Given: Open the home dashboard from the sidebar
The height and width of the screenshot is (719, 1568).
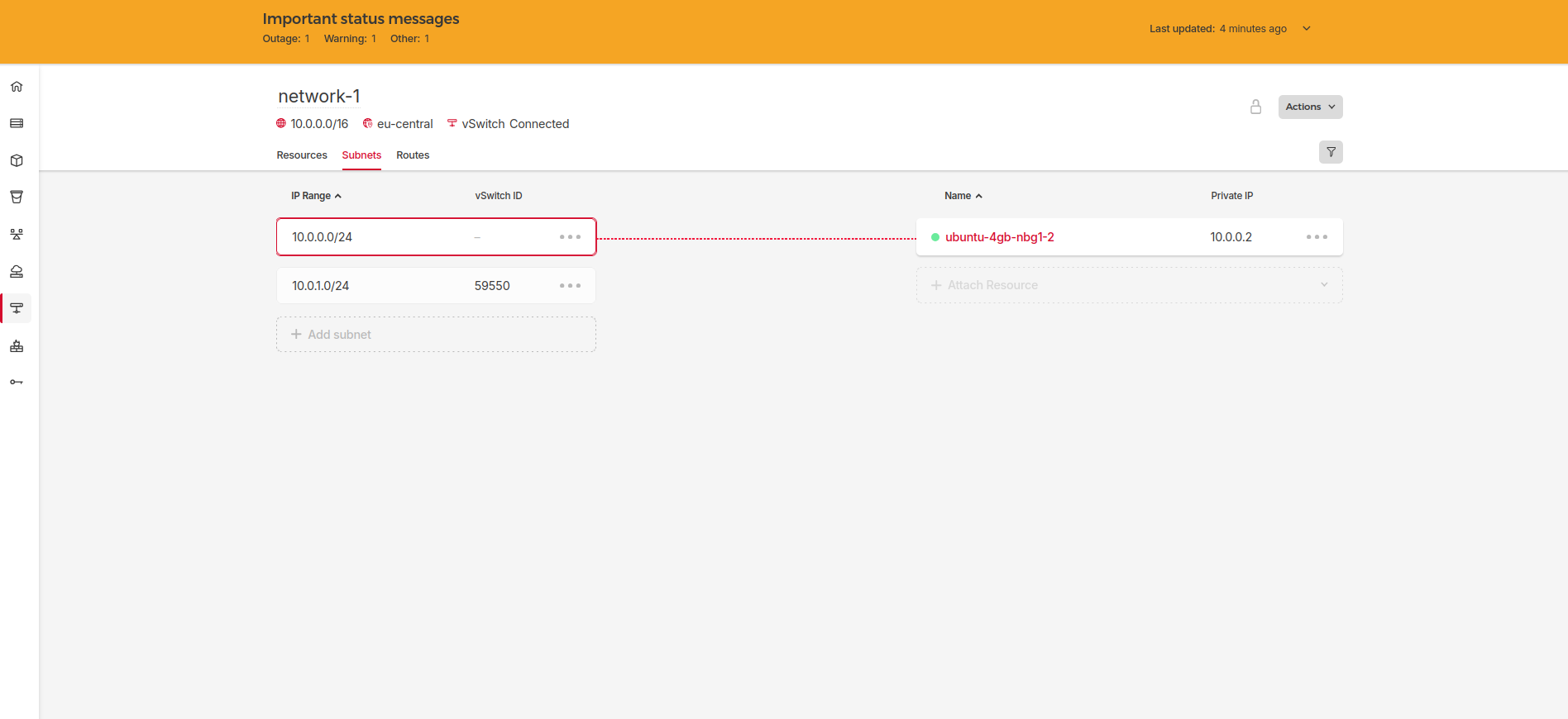Looking at the screenshot, I should pos(17,87).
